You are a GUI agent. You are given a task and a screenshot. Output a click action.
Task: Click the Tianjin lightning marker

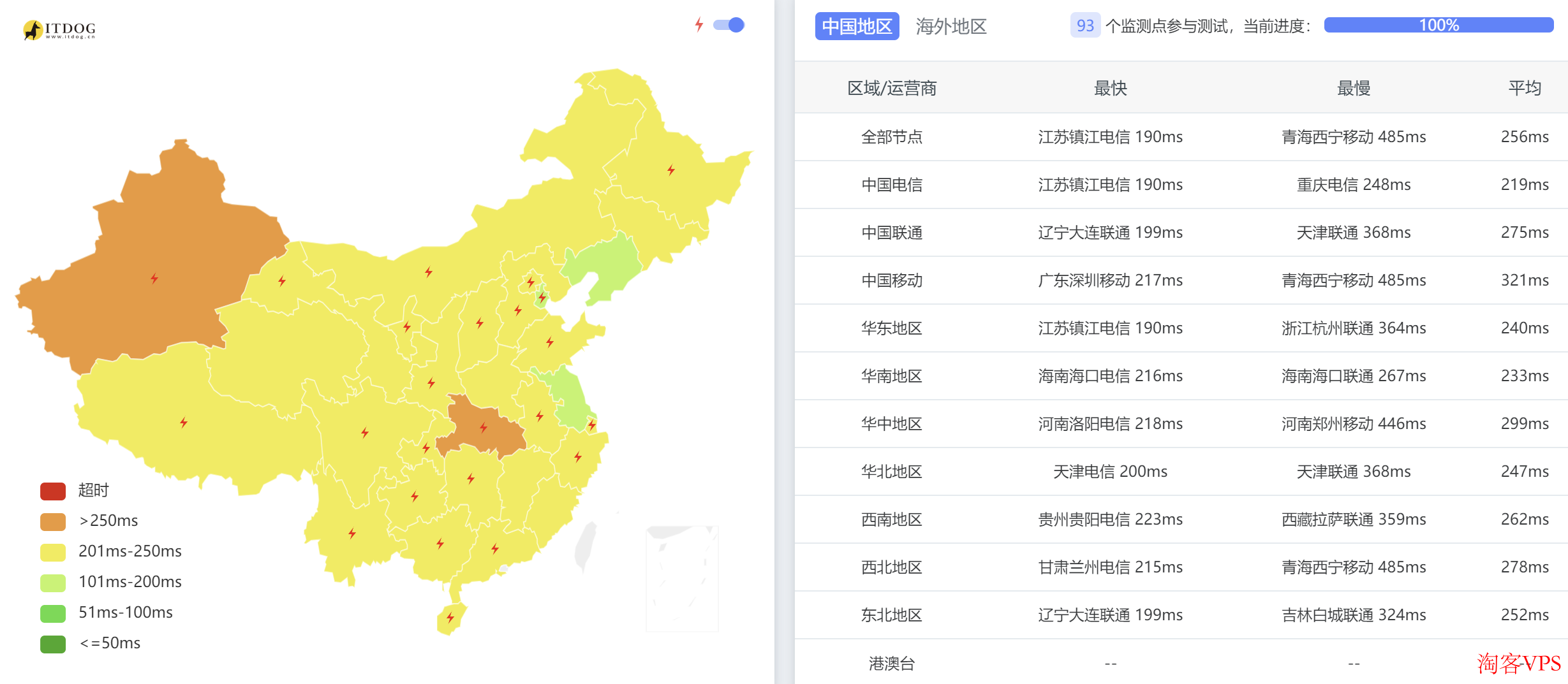point(542,297)
